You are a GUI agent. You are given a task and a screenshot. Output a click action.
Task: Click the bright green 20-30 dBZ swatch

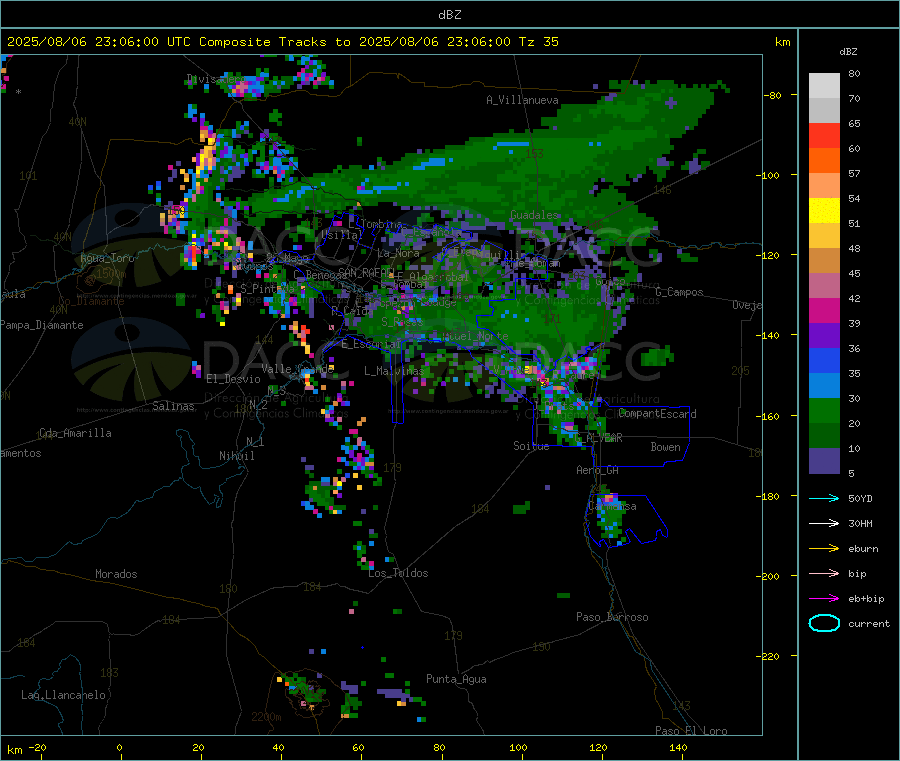pyautogui.click(x=824, y=411)
